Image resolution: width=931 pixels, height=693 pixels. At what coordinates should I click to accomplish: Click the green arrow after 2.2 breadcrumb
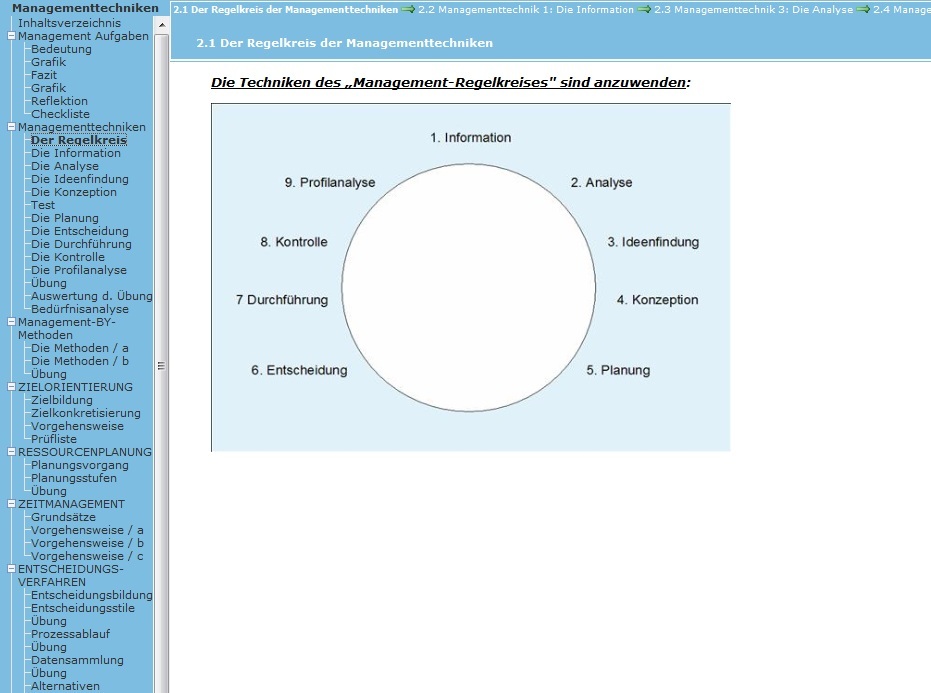tap(644, 10)
